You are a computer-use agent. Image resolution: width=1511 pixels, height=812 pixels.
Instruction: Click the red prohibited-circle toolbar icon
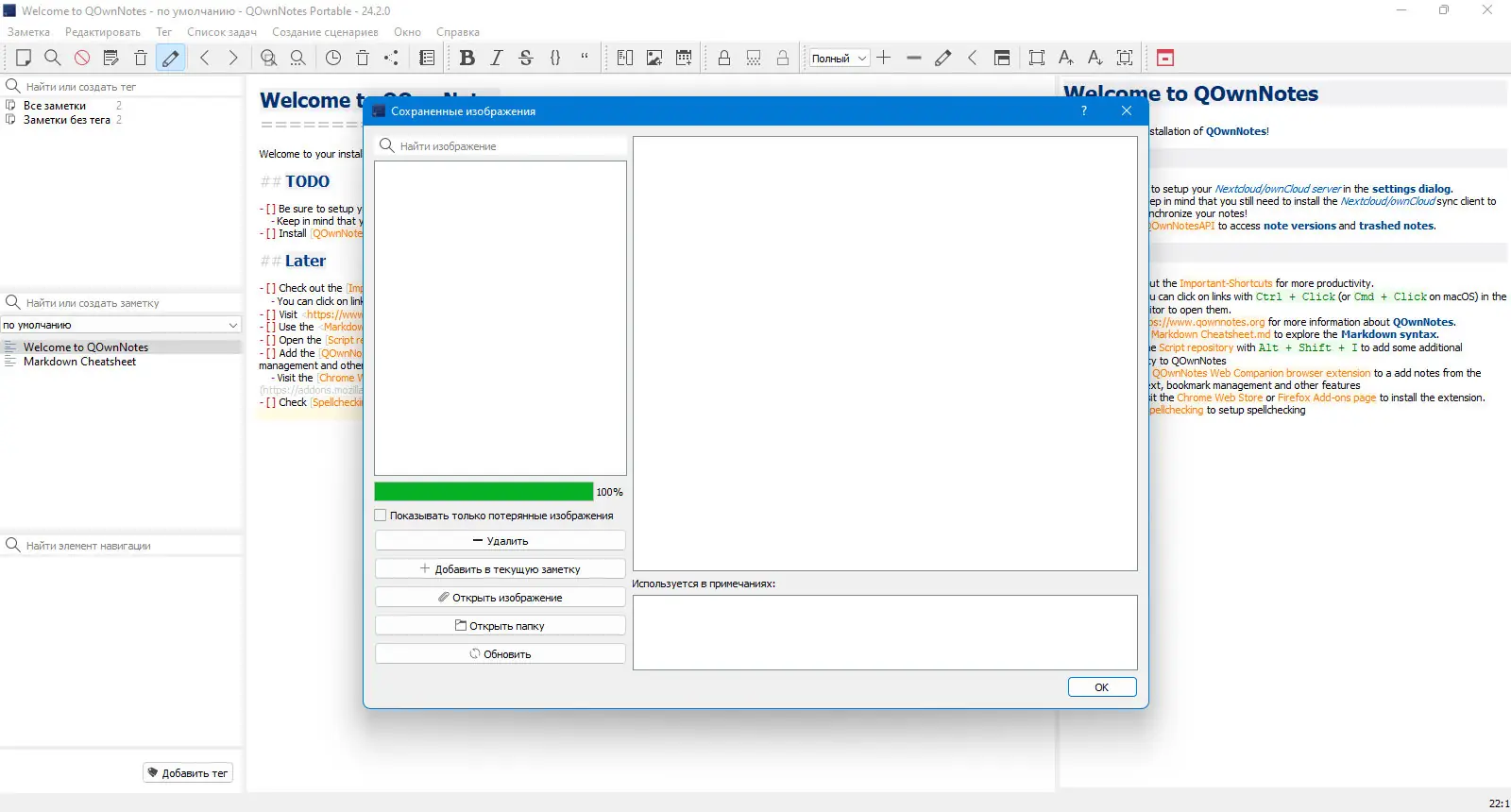coord(82,58)
